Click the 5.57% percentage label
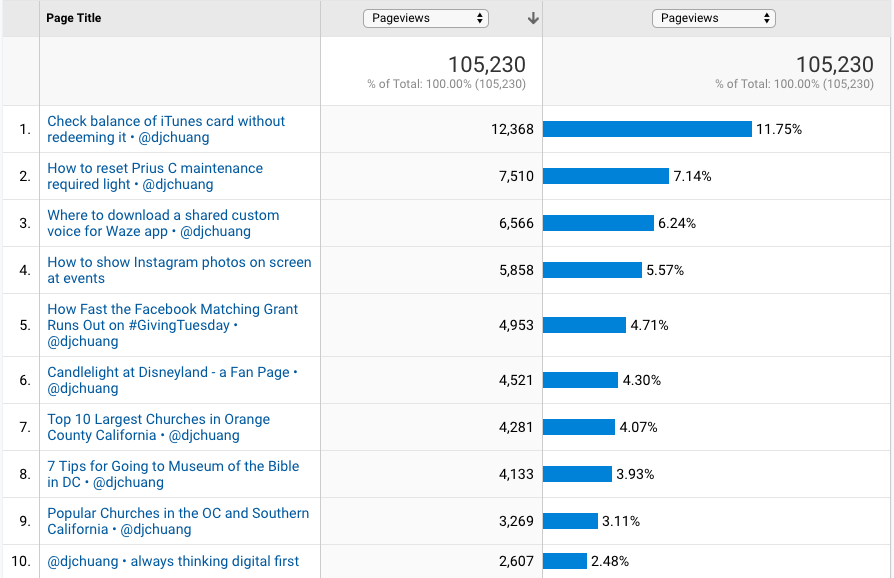Image resolution: width=894 pixels, height=578 pixels. pyautogui.click(x=665, y=270)
